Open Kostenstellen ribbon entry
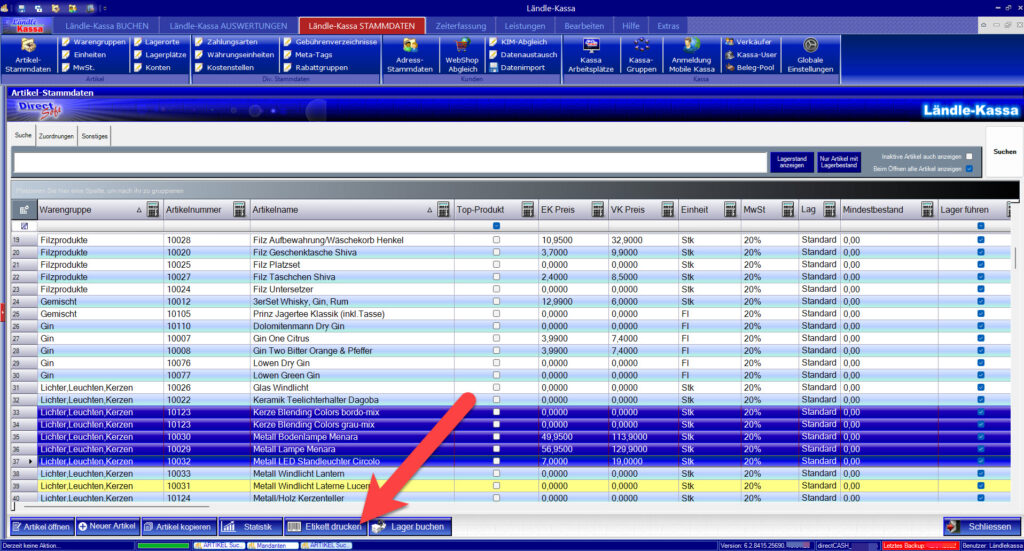Screen dimensions: 1024x551 click(x=225, y=68)
